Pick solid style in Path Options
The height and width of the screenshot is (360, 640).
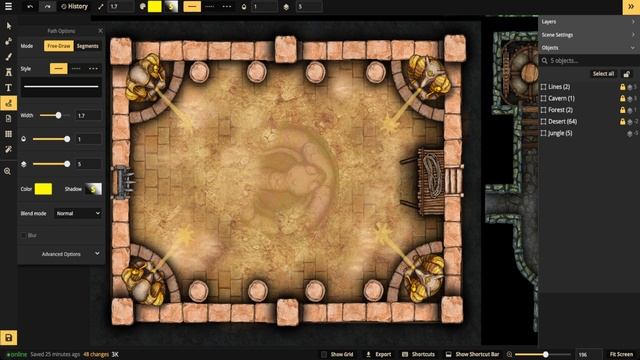coord(58,69)
